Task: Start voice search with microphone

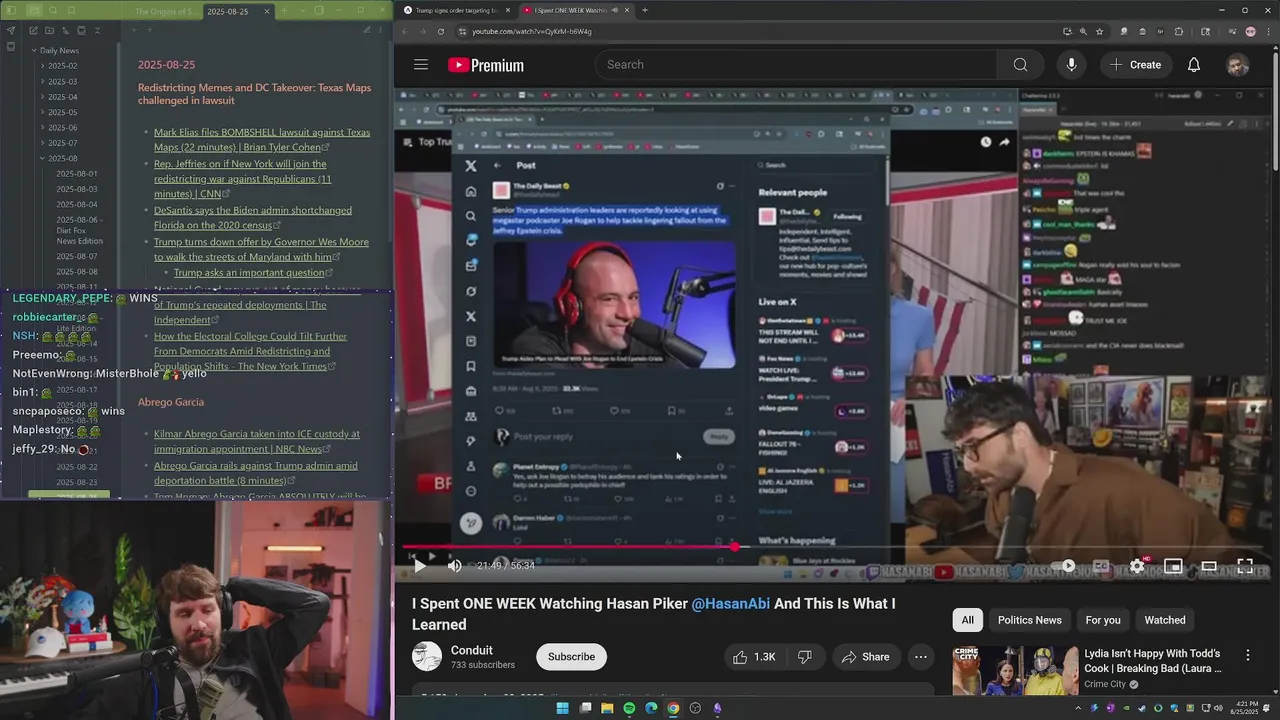Action: click(x=1071, y=65)
